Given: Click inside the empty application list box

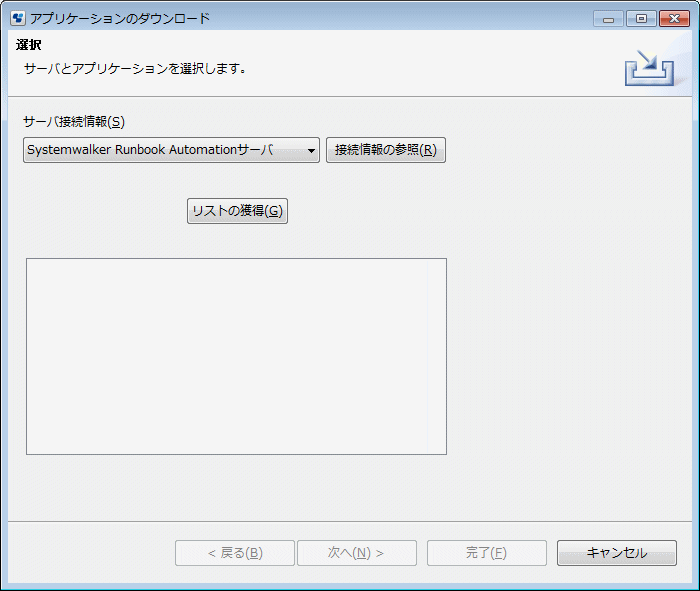Looking at the screenshot, I should (x=236, y=356).
